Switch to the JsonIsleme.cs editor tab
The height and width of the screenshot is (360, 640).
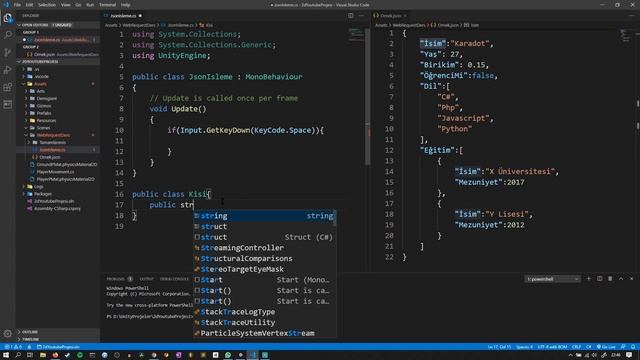pyautogui.click(x=123, y=16)
